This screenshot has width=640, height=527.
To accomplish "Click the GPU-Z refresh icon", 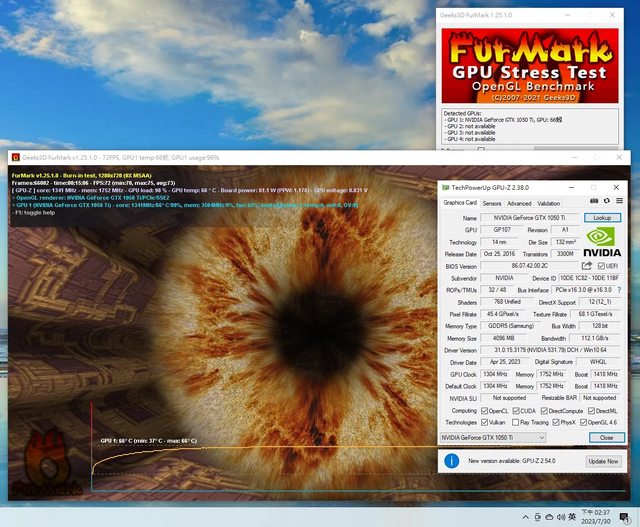I will pyautogui.click(x=606, y=203).
